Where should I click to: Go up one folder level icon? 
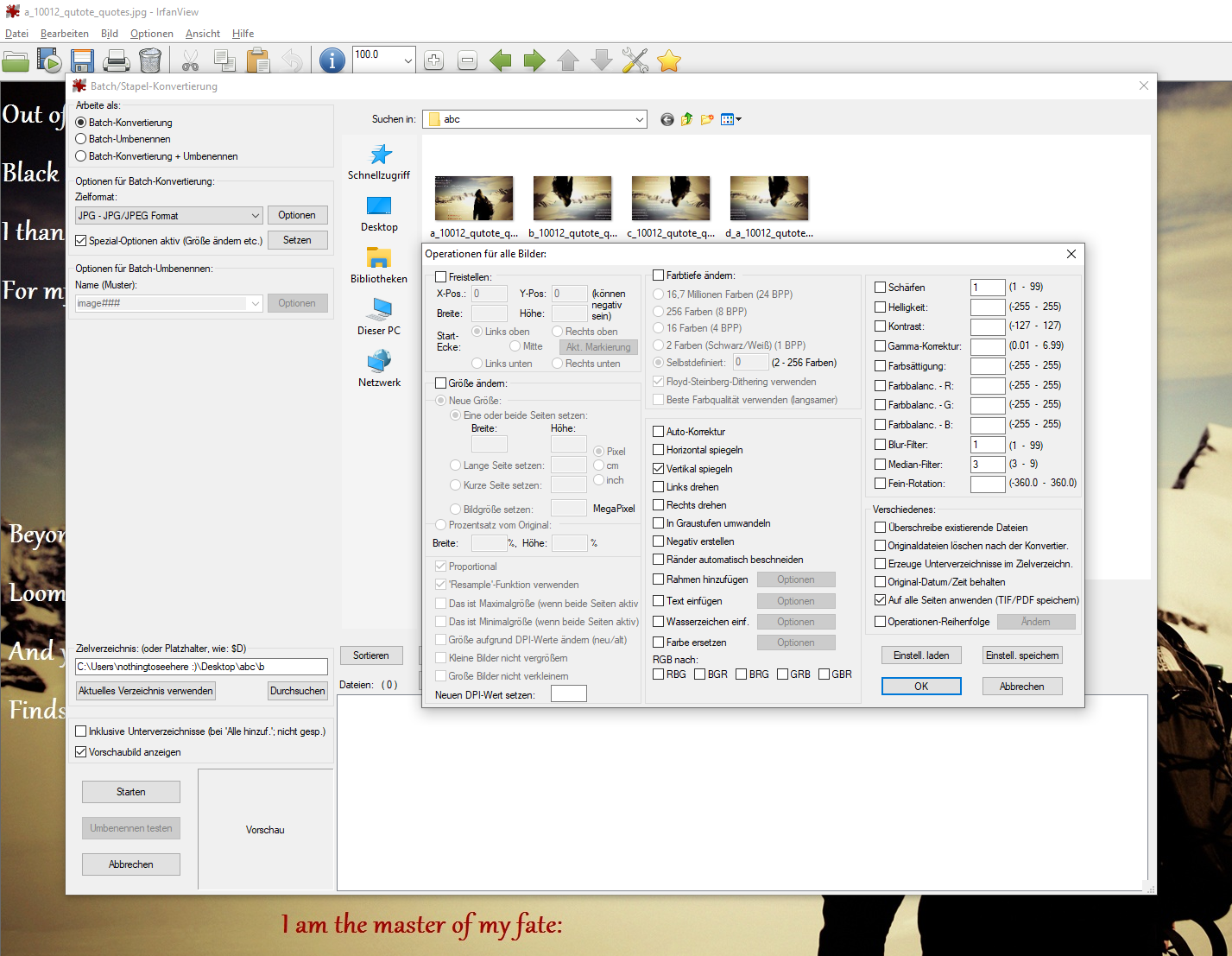pos(687,119)
